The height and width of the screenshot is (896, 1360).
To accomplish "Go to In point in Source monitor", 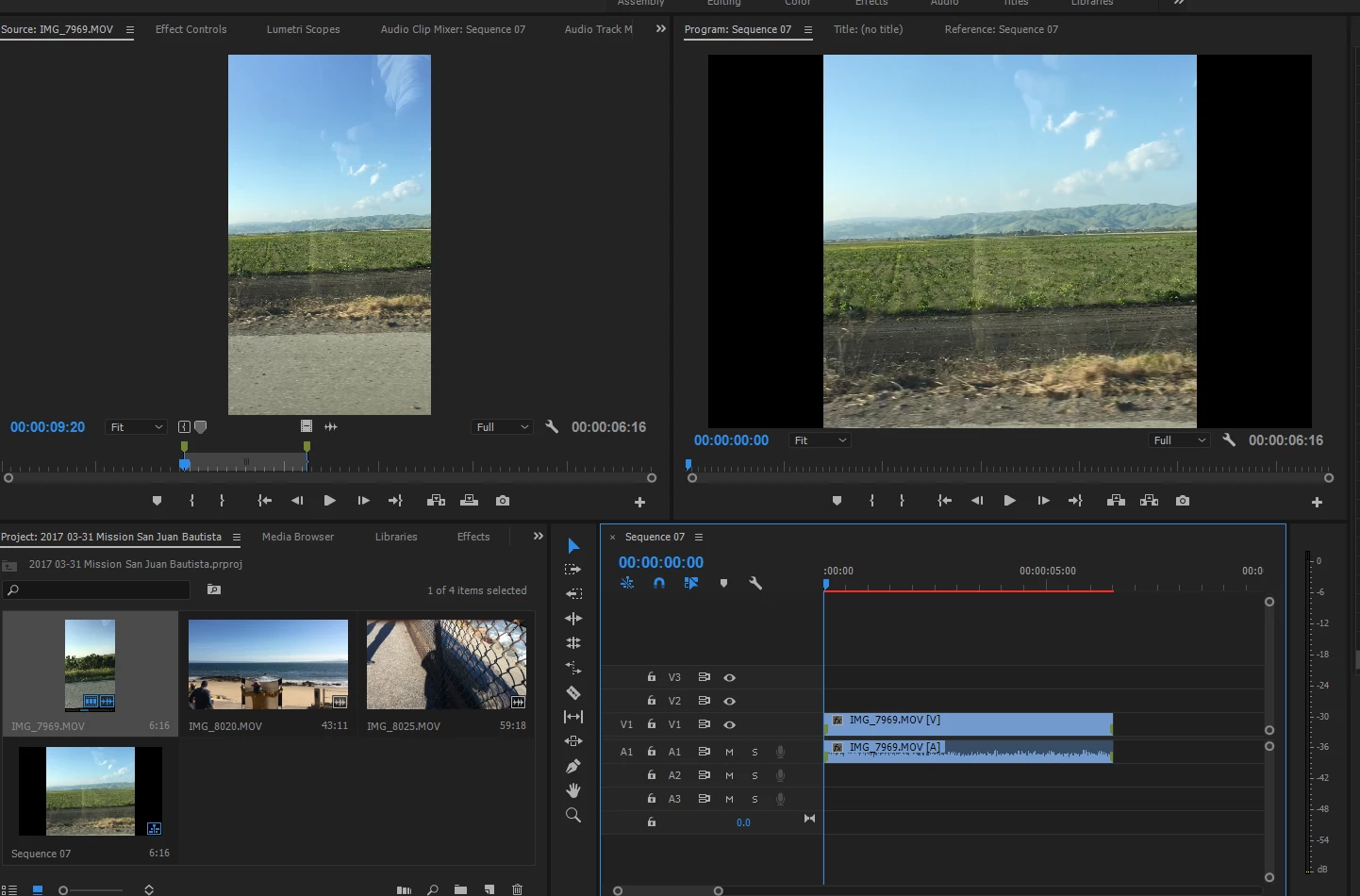I will coord(265,501).
